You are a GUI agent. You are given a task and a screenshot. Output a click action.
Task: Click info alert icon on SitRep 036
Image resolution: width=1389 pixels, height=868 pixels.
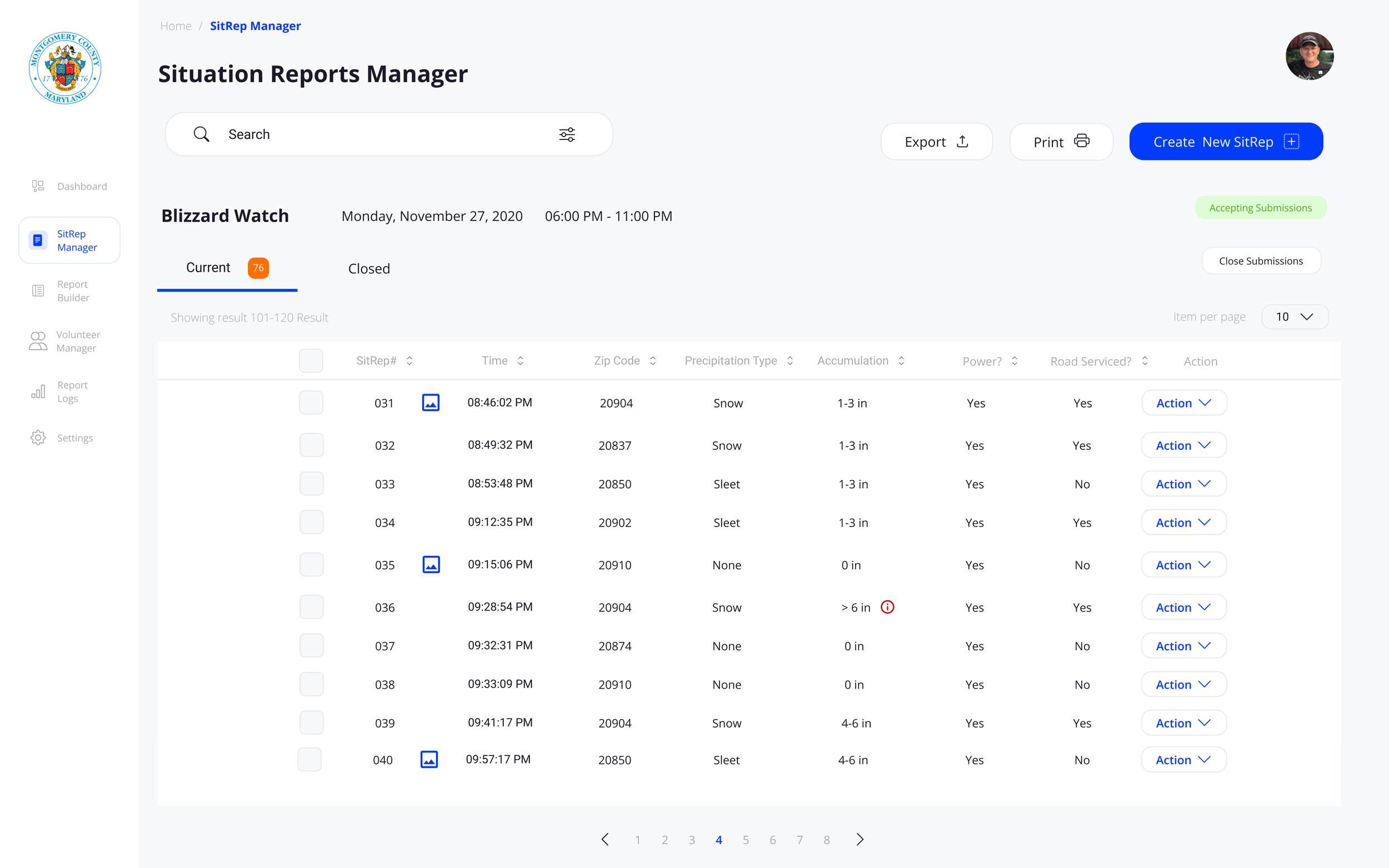tap(887, 607)
